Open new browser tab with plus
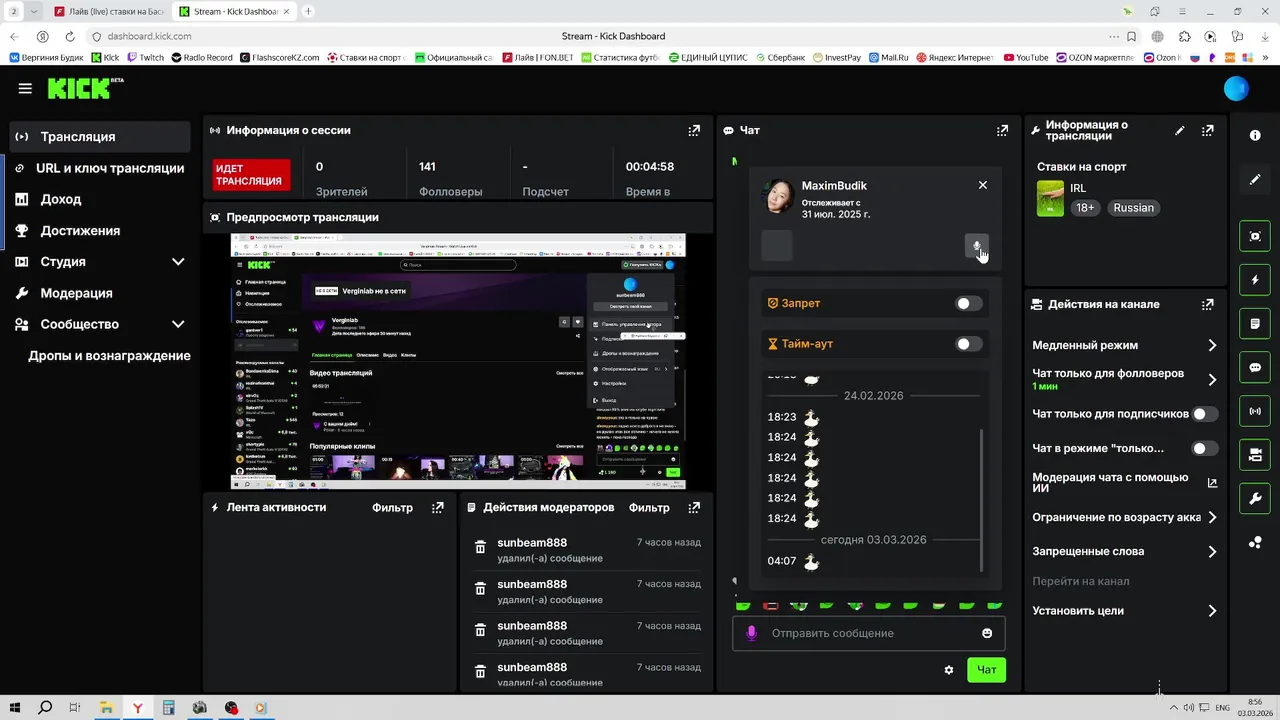This screenshot has height=720, width=1280. [x=308, y=12]
